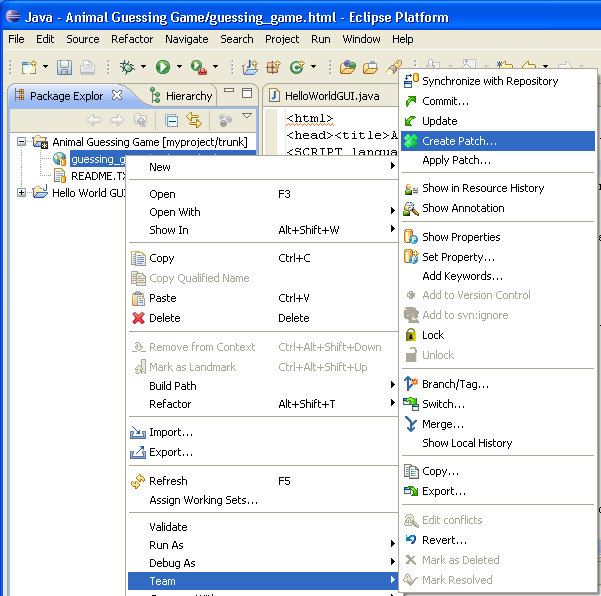
Task: Click Collapse All in Package Explorer
Action: 171,120
